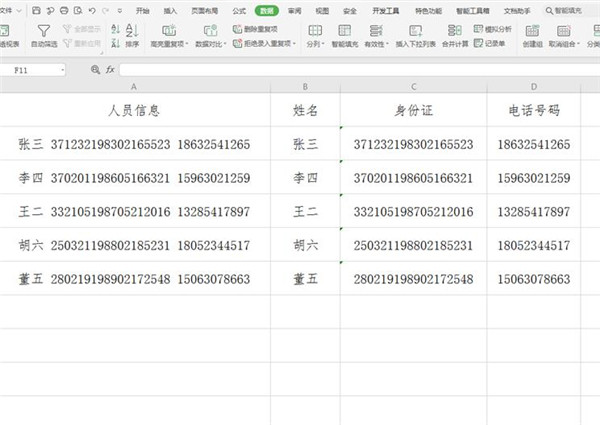The image size is (600, 425).
Task: Switch to the Security (安全) tab
Action: point(350,11)
